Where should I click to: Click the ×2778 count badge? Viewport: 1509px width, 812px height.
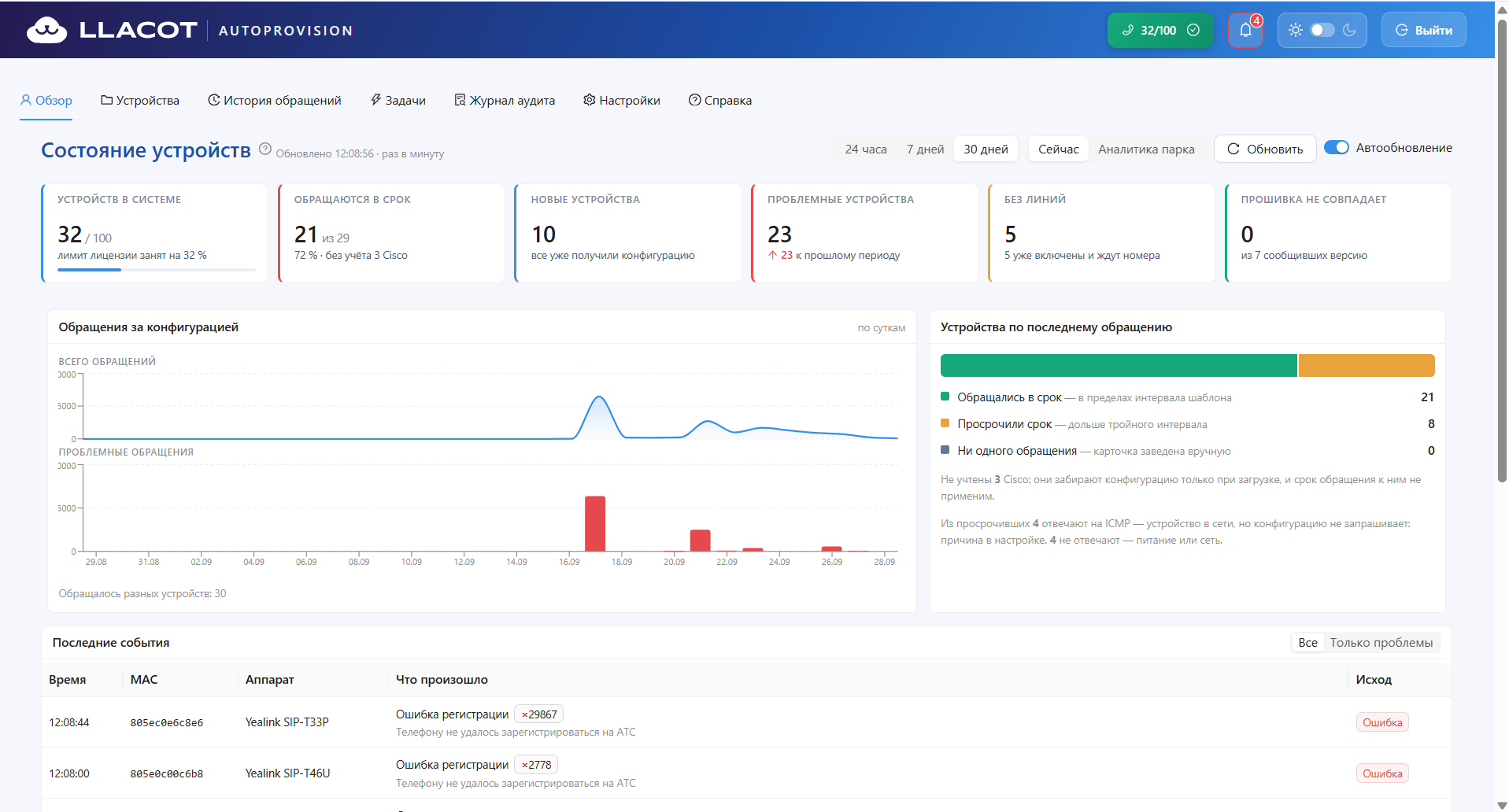[x=536, y=765]
